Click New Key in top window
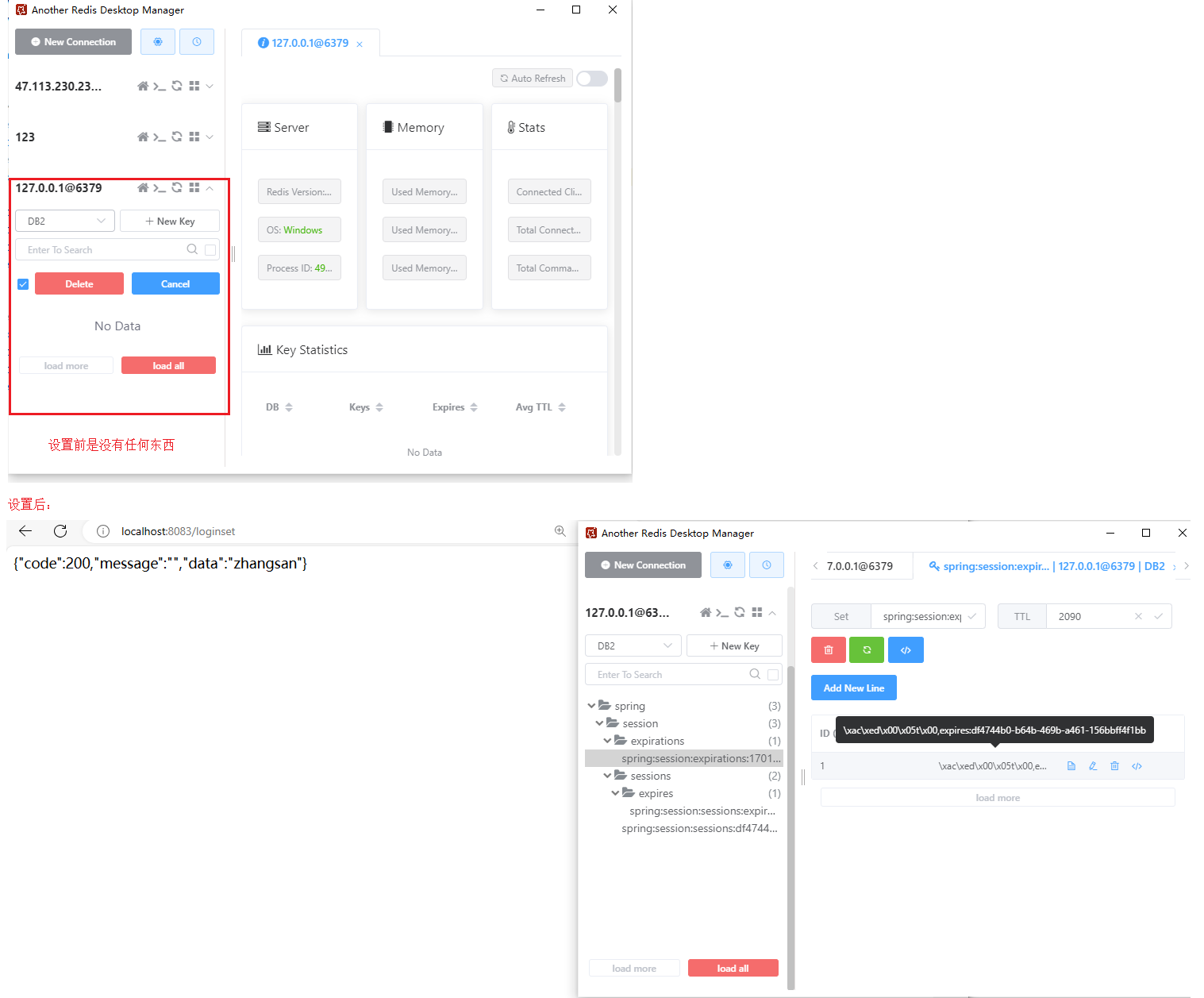The width and height of the screenshot is (1204, 998). 170,221
